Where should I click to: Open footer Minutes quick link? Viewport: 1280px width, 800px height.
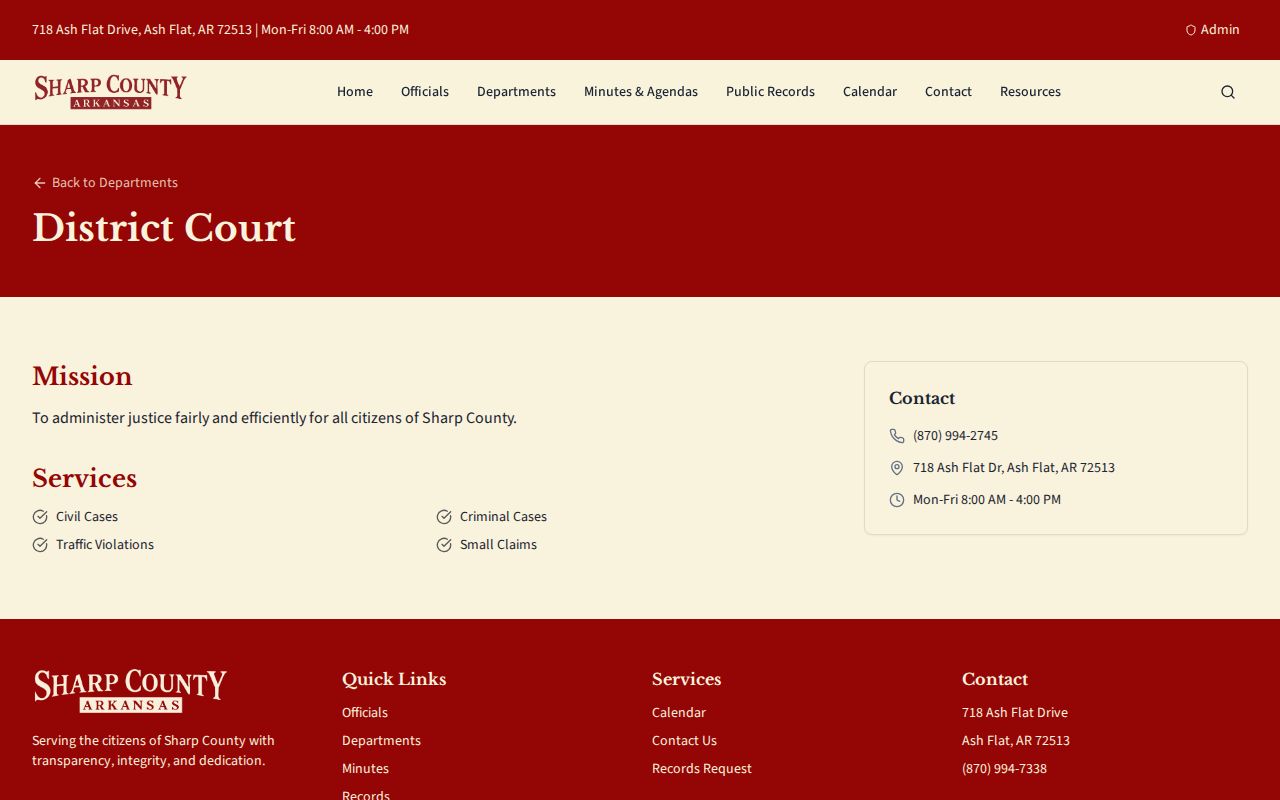(365, 769)
